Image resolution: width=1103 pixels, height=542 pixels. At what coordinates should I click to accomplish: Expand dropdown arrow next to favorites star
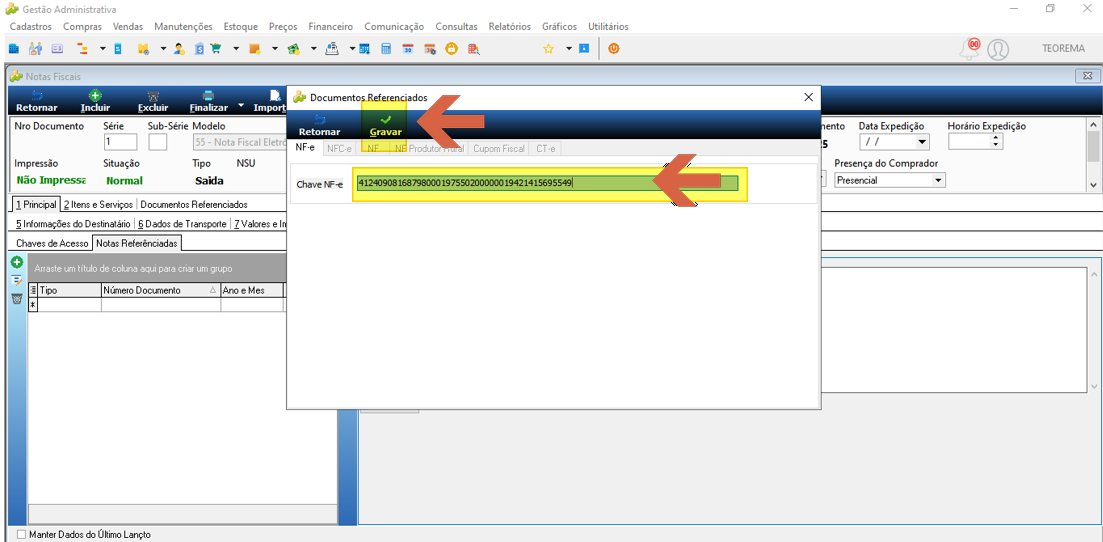click(x=568, y=49)
